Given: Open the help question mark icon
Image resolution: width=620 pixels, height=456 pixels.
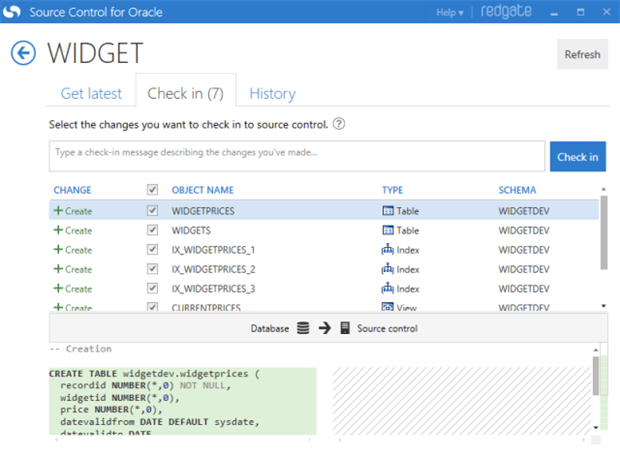Looking at the screenshot, I should click(339, 124).
